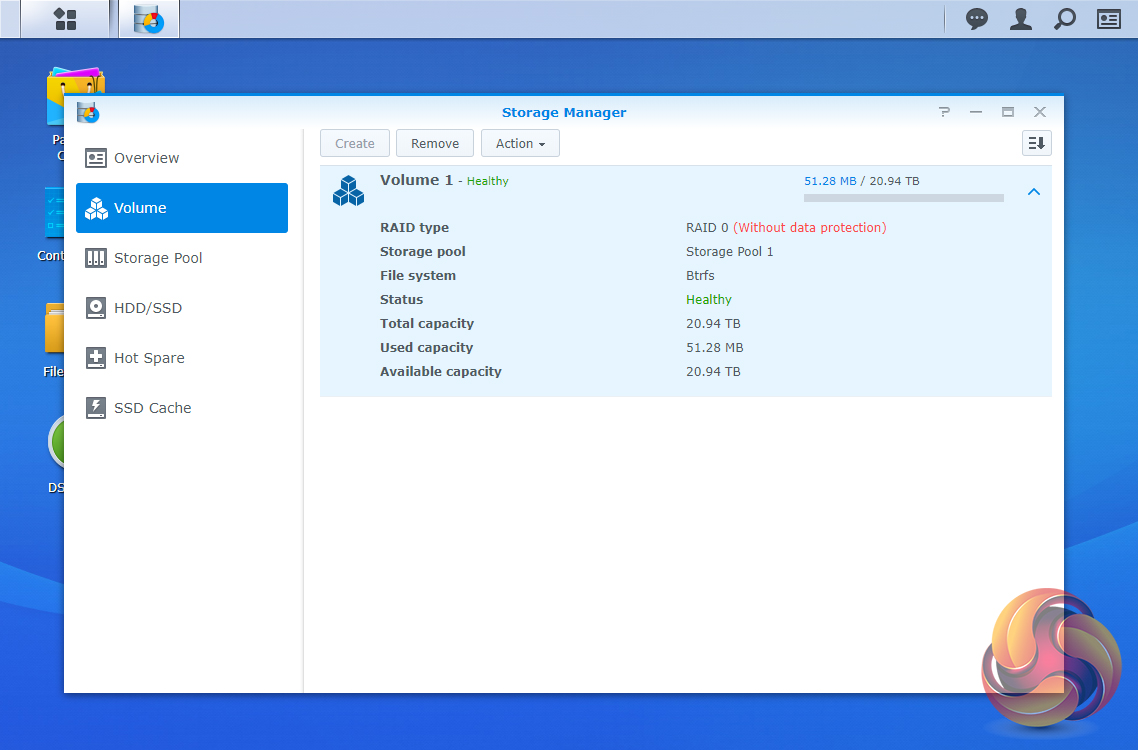Click the Volume 1 usage bar
Image resolution: width=1139 pixels, height=750 pixels.
pos(903,198)
